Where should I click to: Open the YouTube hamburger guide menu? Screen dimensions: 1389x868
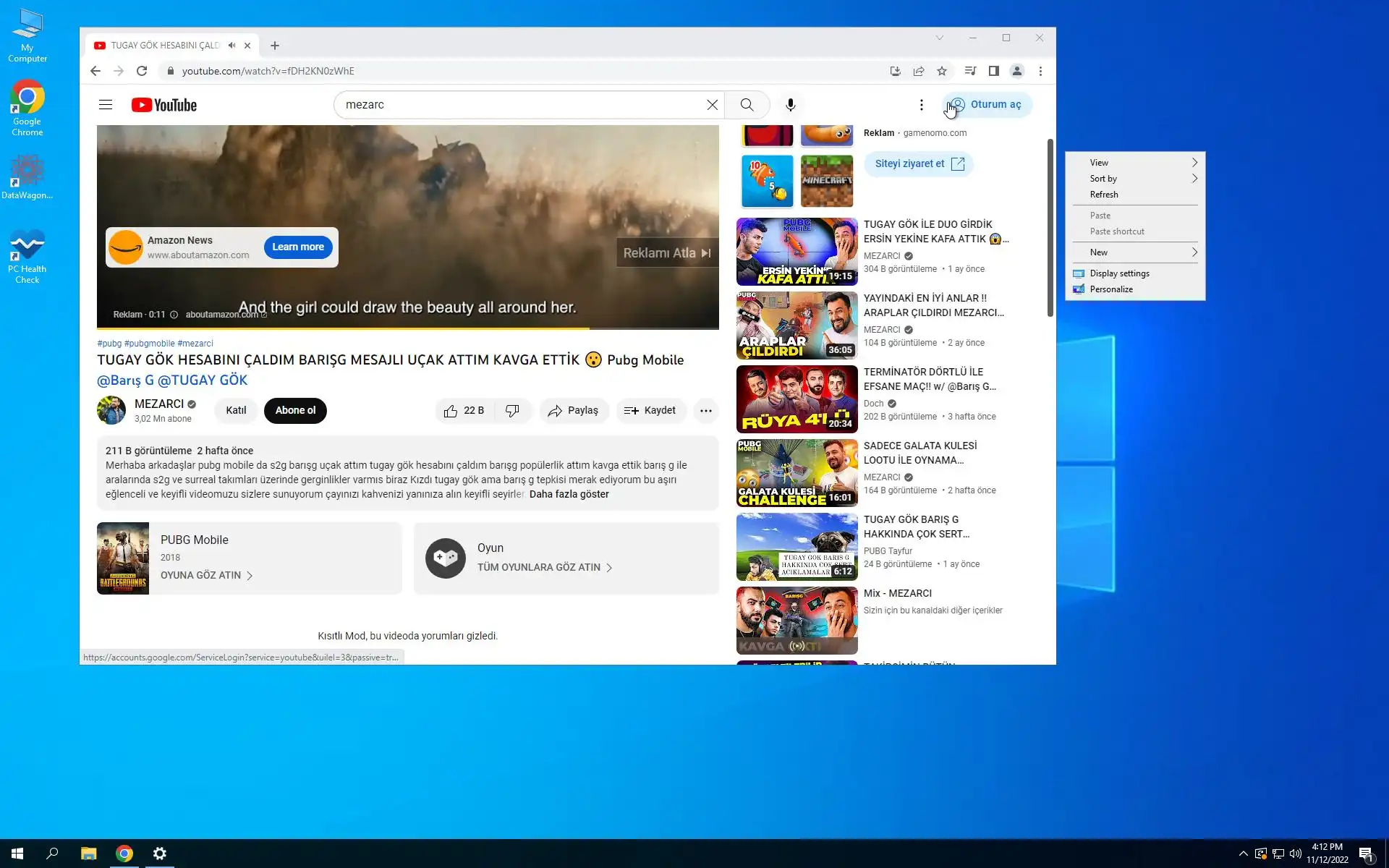click(x=106, y=105)
